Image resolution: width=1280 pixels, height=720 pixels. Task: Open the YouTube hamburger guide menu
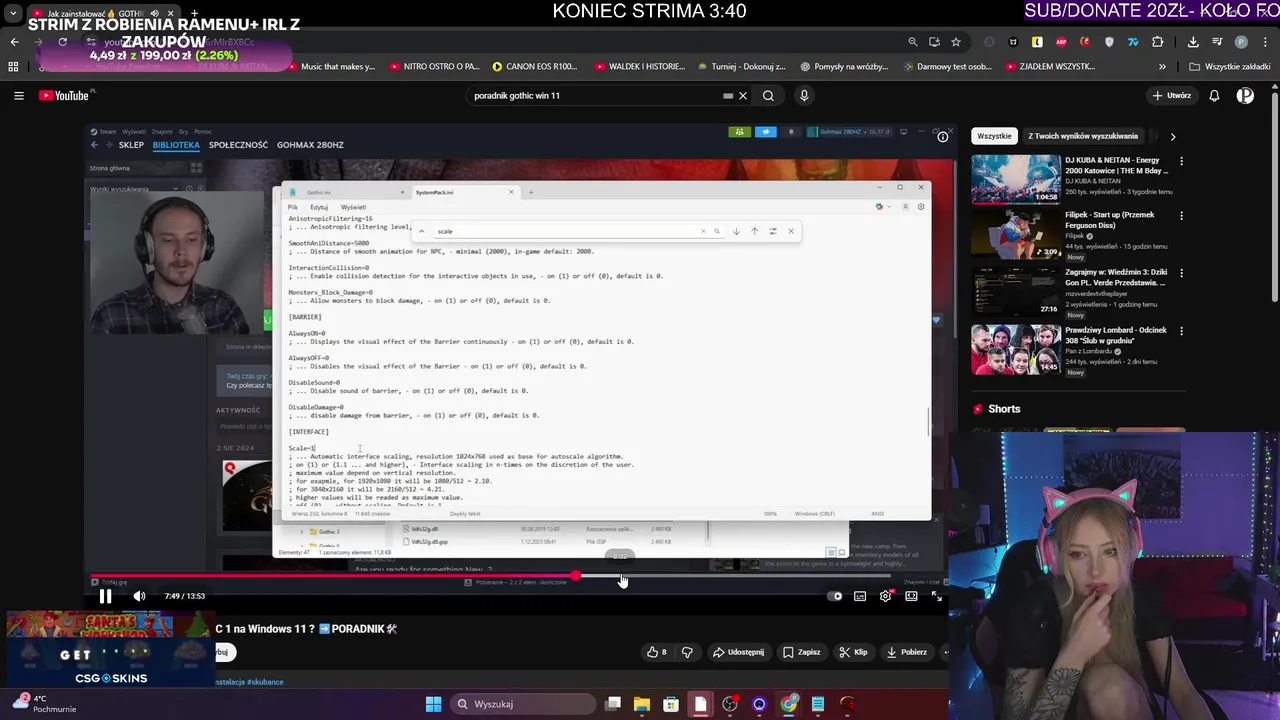tap(18, 96)
